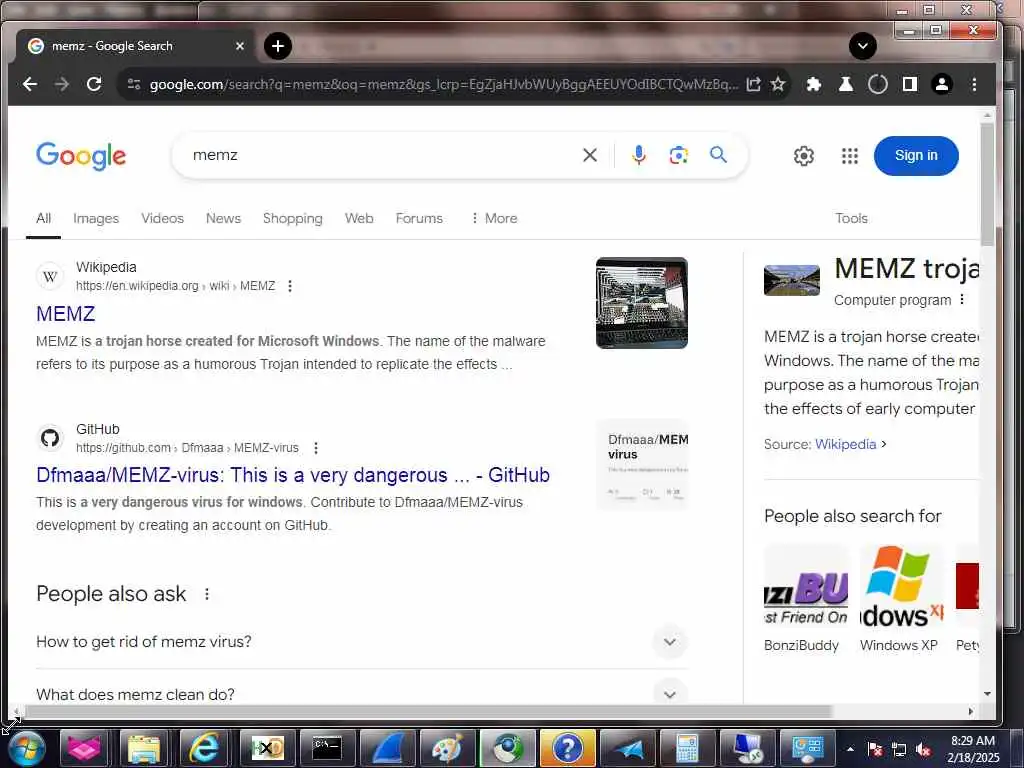1024x768 pixels.
Task: Open the browser extensions puzzle icon
Action: (x=814, y=84)
